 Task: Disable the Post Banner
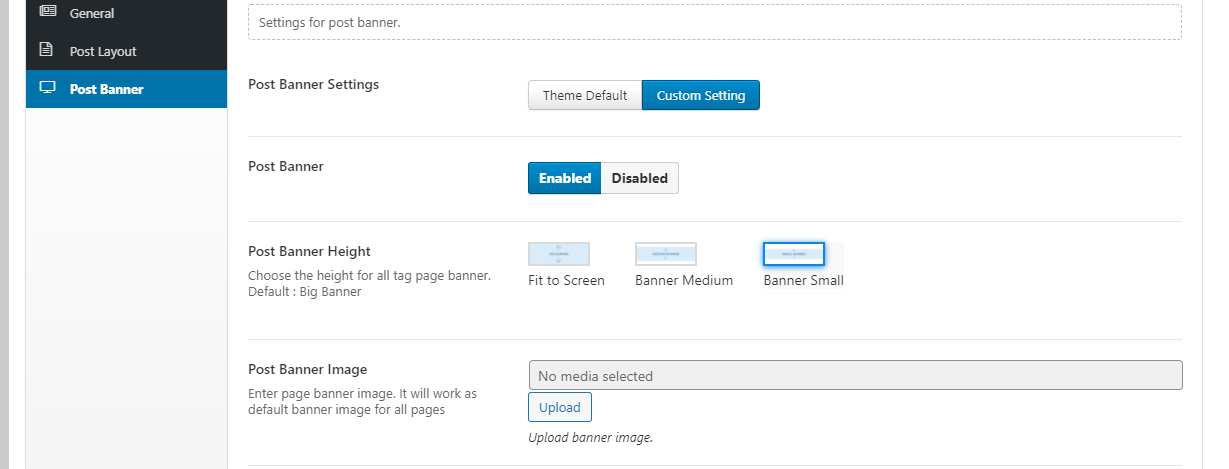coord(639,178)
